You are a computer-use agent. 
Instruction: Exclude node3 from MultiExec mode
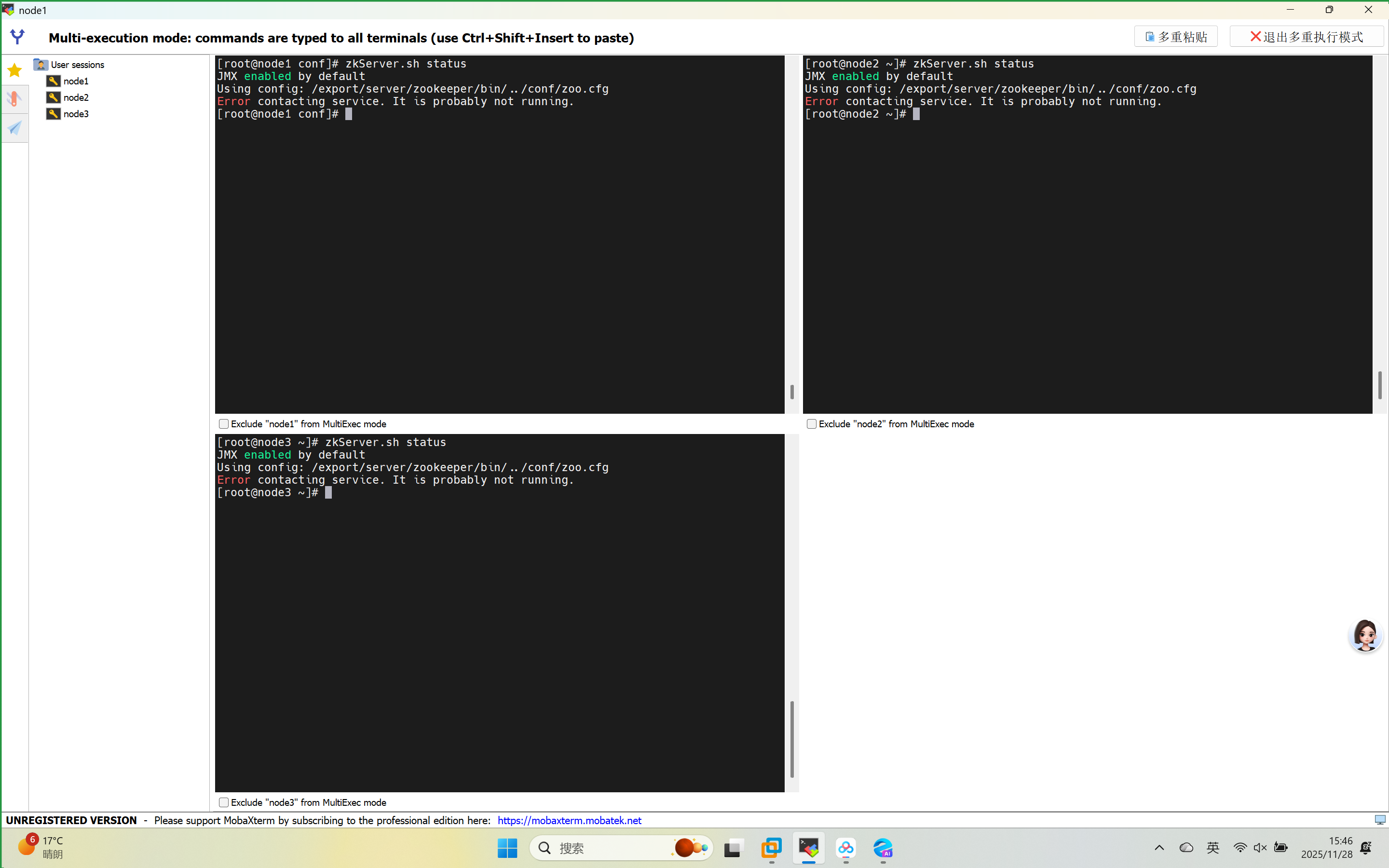click(224, 802)
